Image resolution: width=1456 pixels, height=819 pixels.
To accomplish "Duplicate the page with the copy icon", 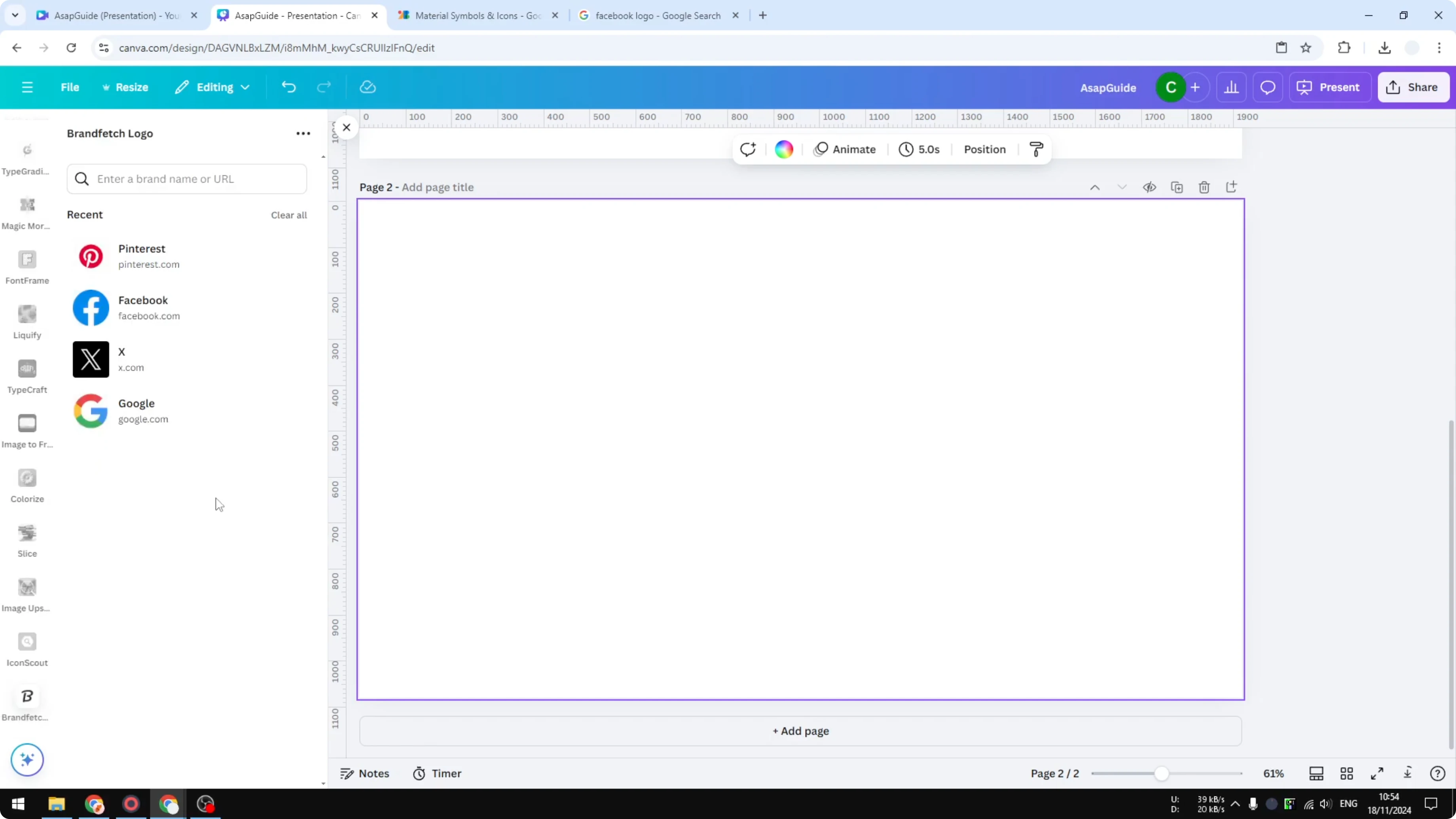I will point(1177,186).
